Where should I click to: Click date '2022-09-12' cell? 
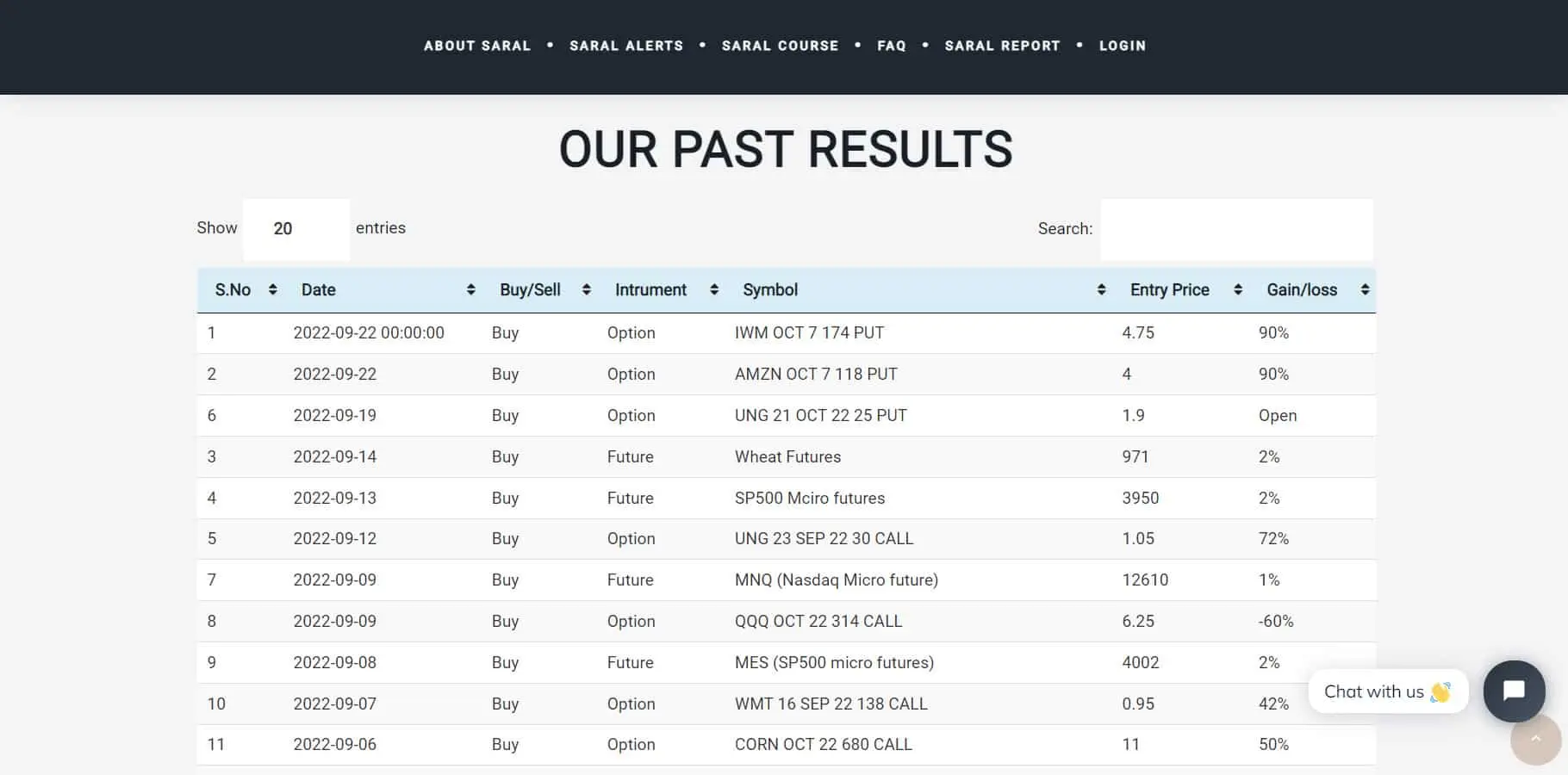pyautogui.click(x=335, y=539)
